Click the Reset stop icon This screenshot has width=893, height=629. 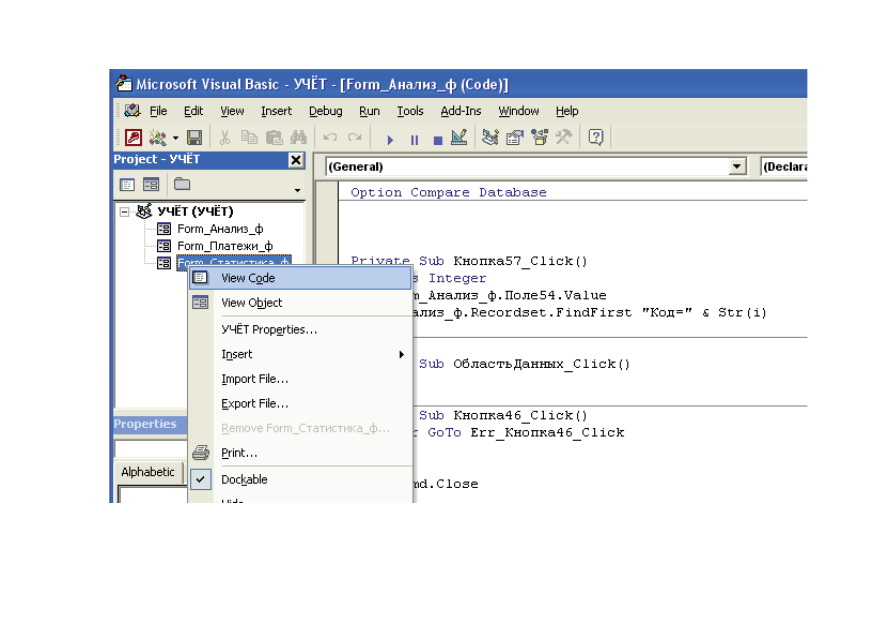click(437, 140)
